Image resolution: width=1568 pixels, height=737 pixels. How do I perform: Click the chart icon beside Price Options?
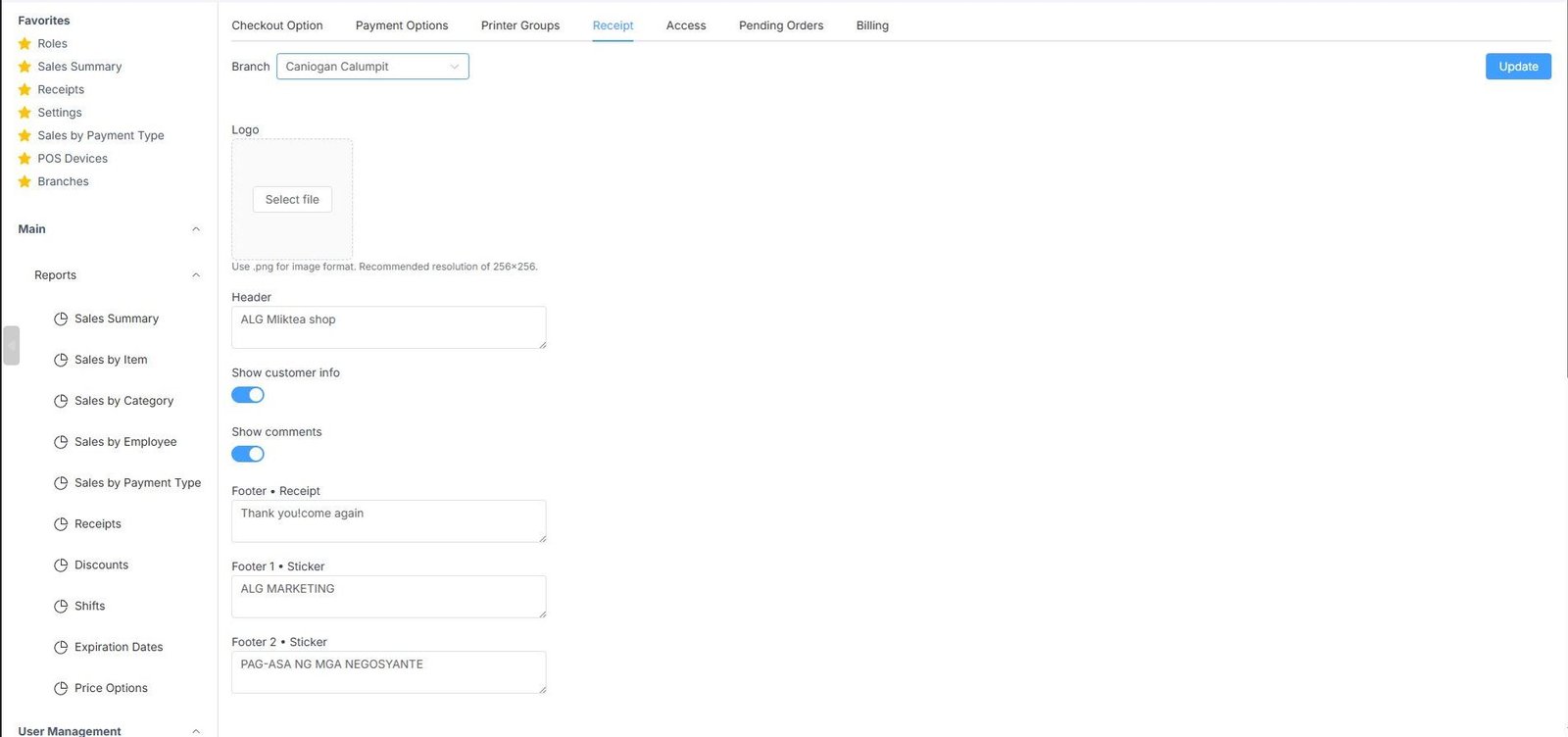pyautogui.click(x=61, y=688)
